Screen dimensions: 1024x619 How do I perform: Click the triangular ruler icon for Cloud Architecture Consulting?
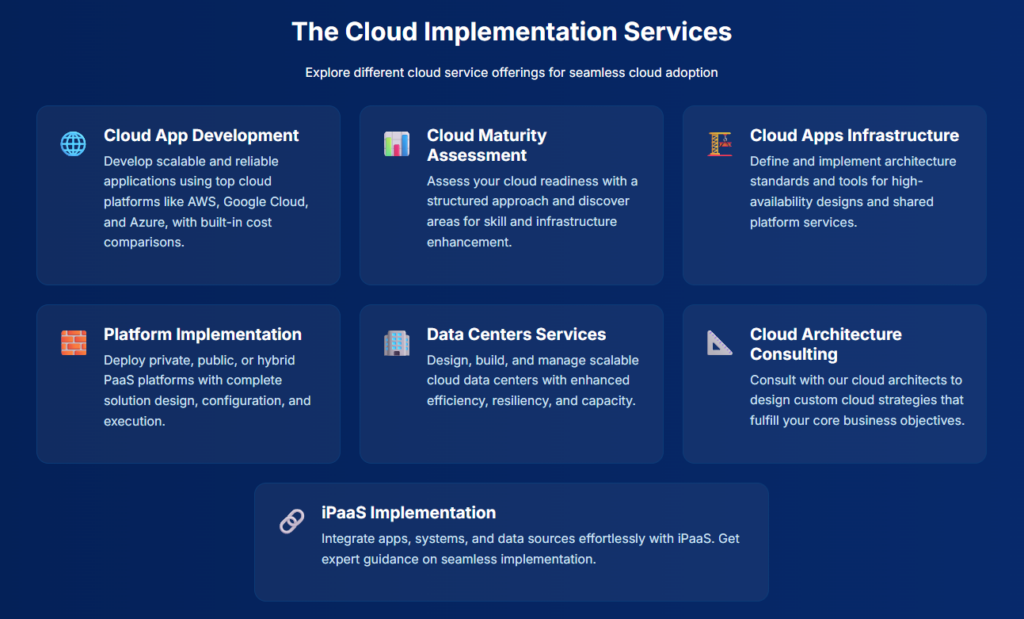click(x=720, y=342)
